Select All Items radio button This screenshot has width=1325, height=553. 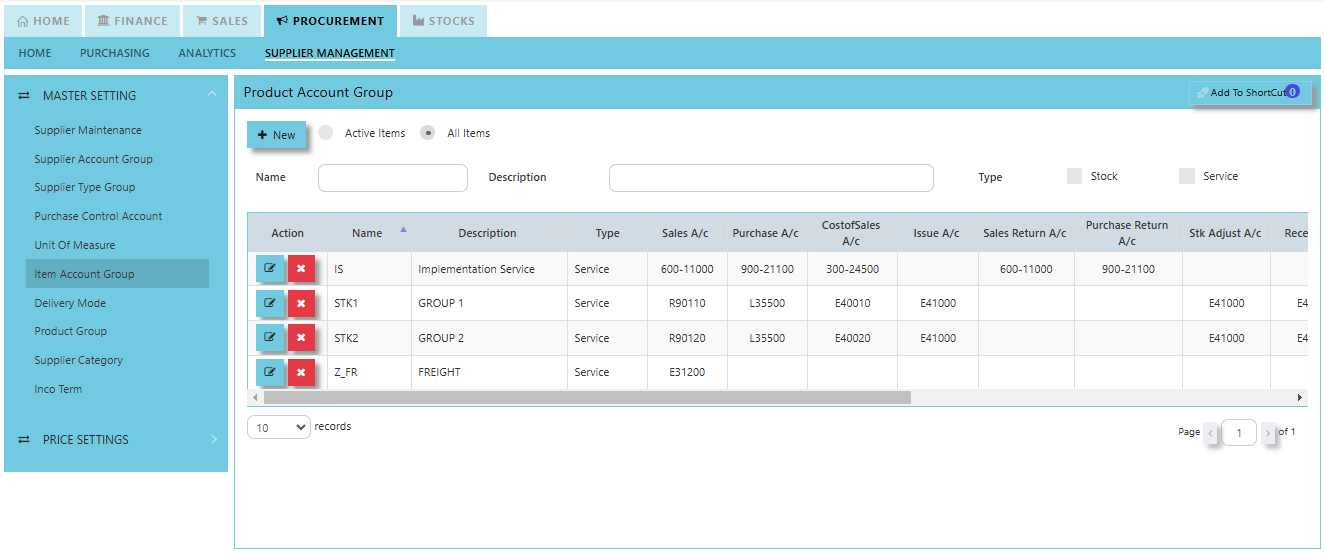coord(427,133)
